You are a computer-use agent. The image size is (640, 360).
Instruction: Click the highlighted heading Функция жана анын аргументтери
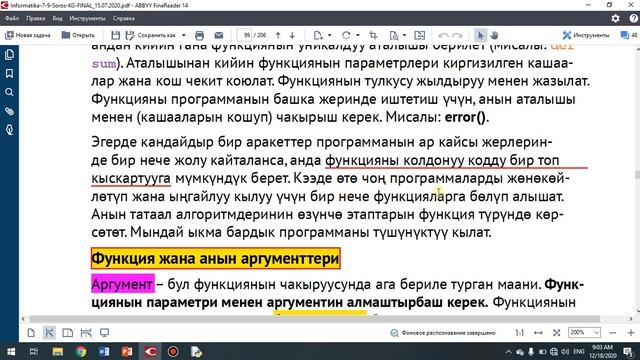[216, 258]
